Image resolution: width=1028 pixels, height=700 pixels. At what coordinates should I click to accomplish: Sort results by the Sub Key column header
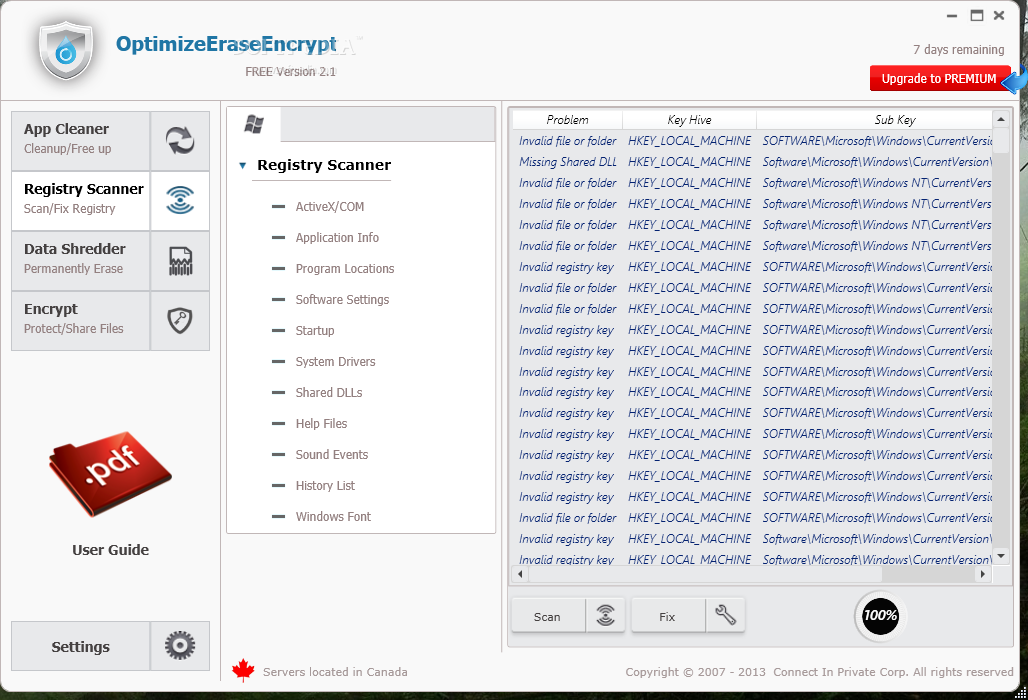point(875,120)
